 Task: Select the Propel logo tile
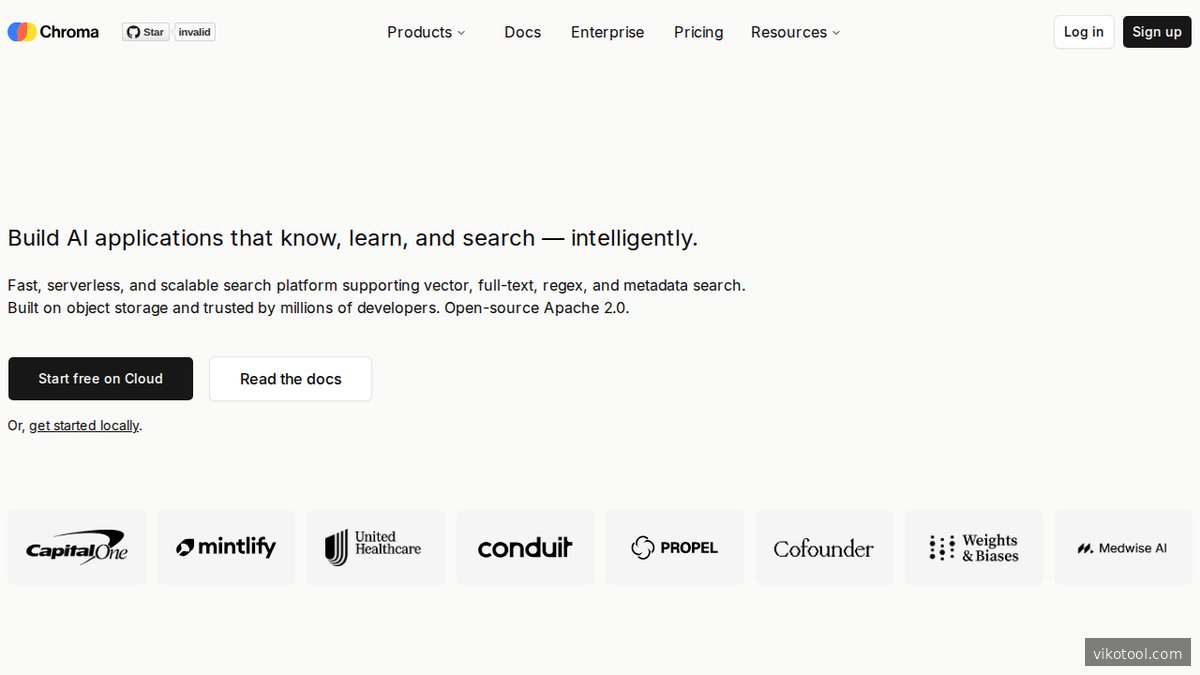[675, 548]
